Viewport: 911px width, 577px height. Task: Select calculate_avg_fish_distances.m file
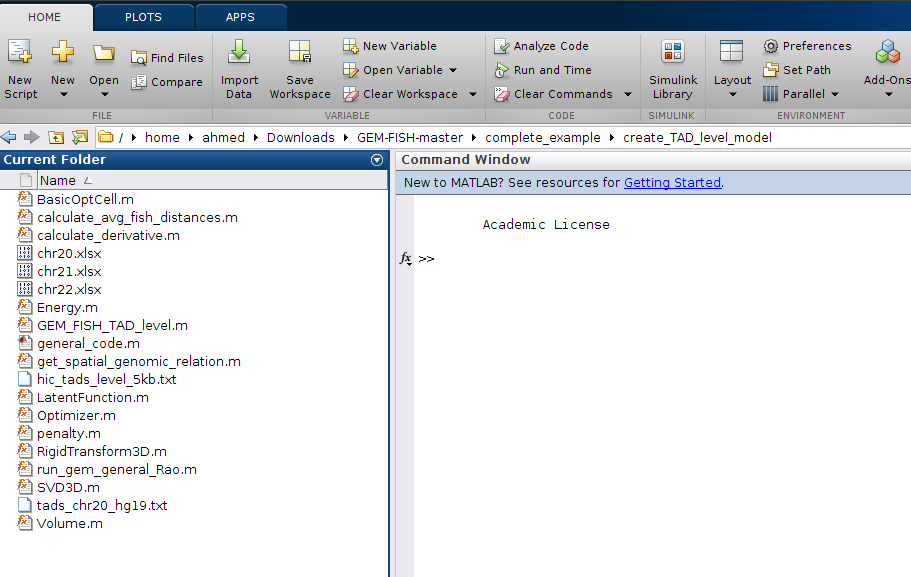(x=137, y=217)
